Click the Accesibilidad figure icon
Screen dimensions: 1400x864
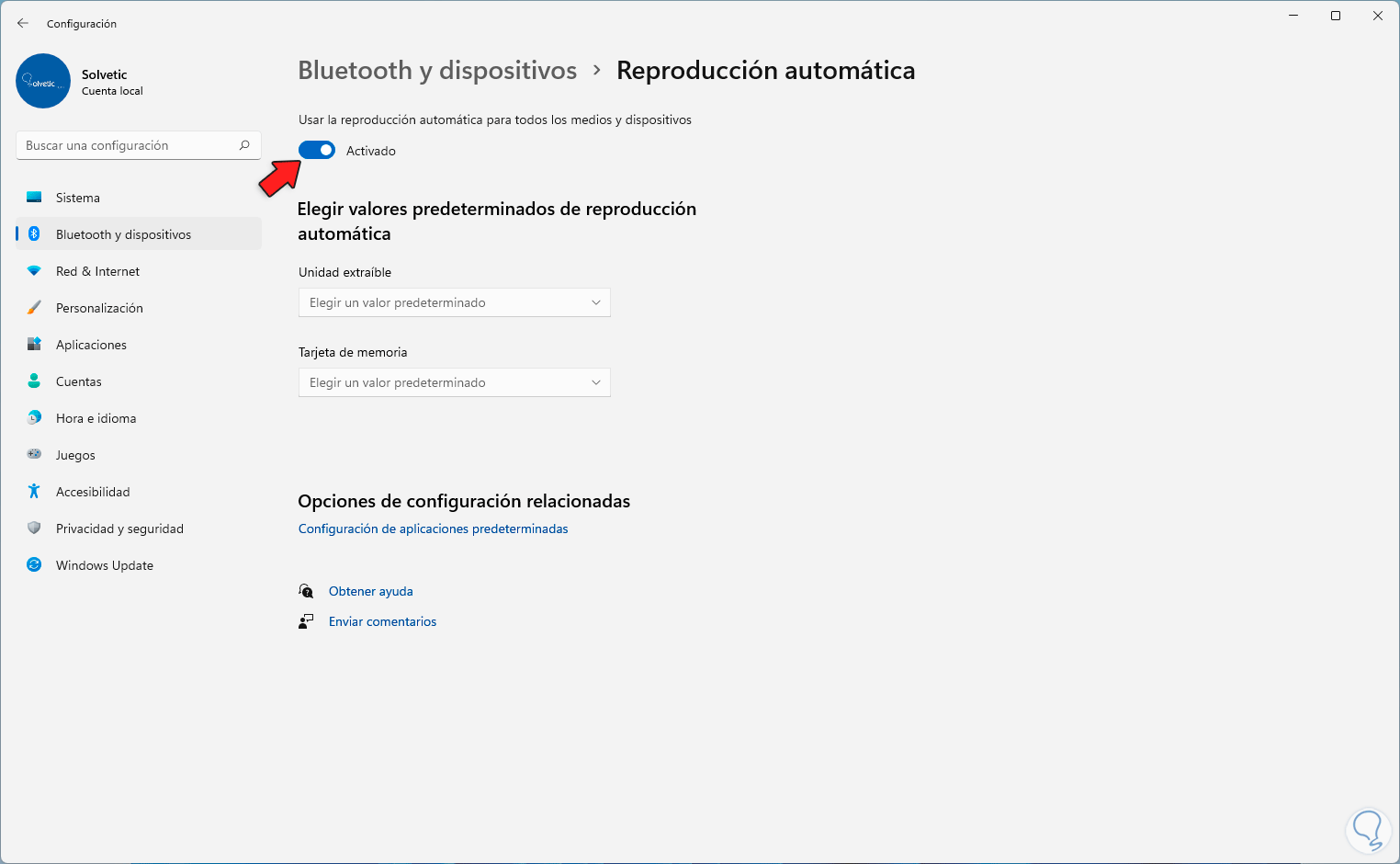tap(34, 492)
